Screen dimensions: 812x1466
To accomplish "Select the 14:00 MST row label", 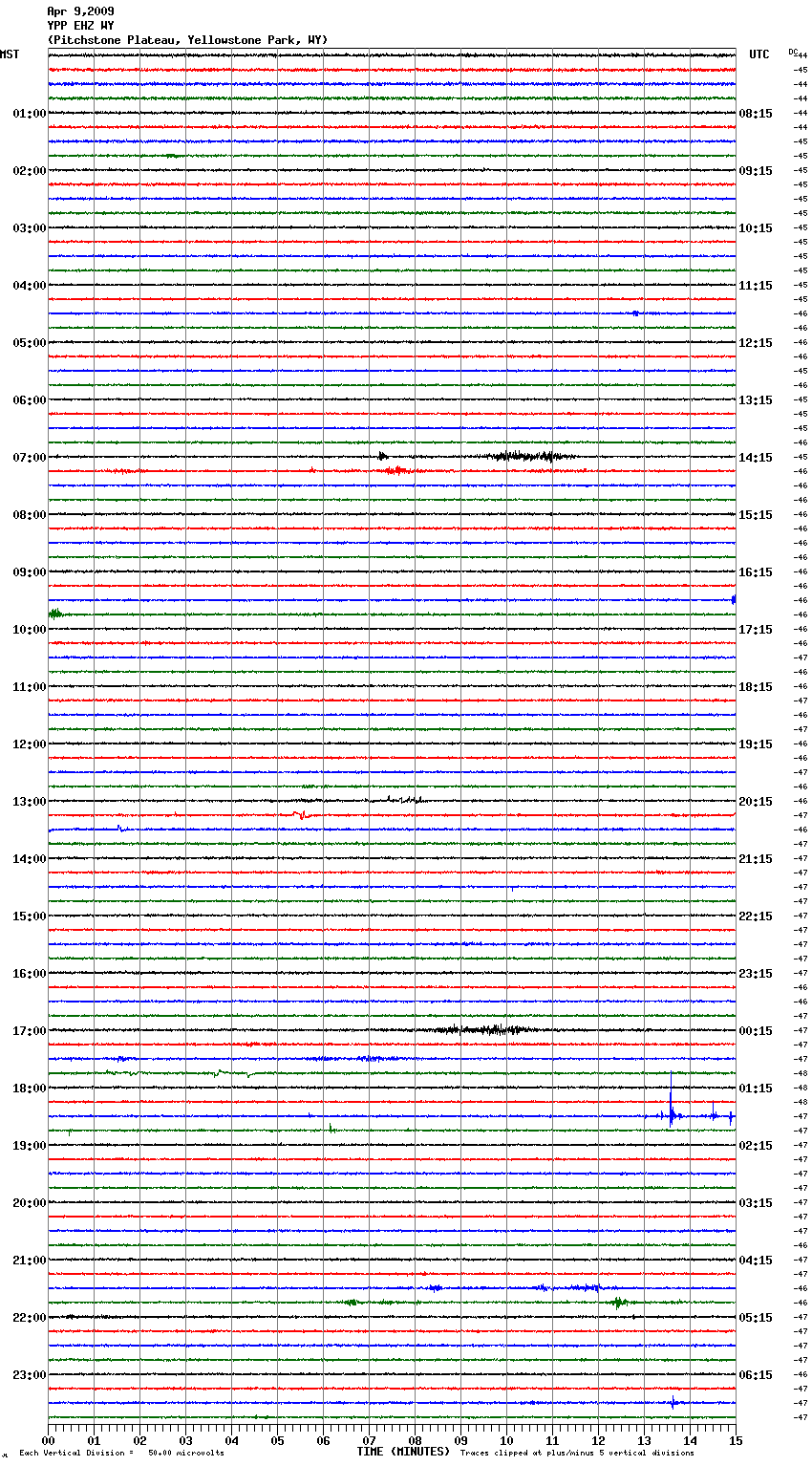I will 30,859.
